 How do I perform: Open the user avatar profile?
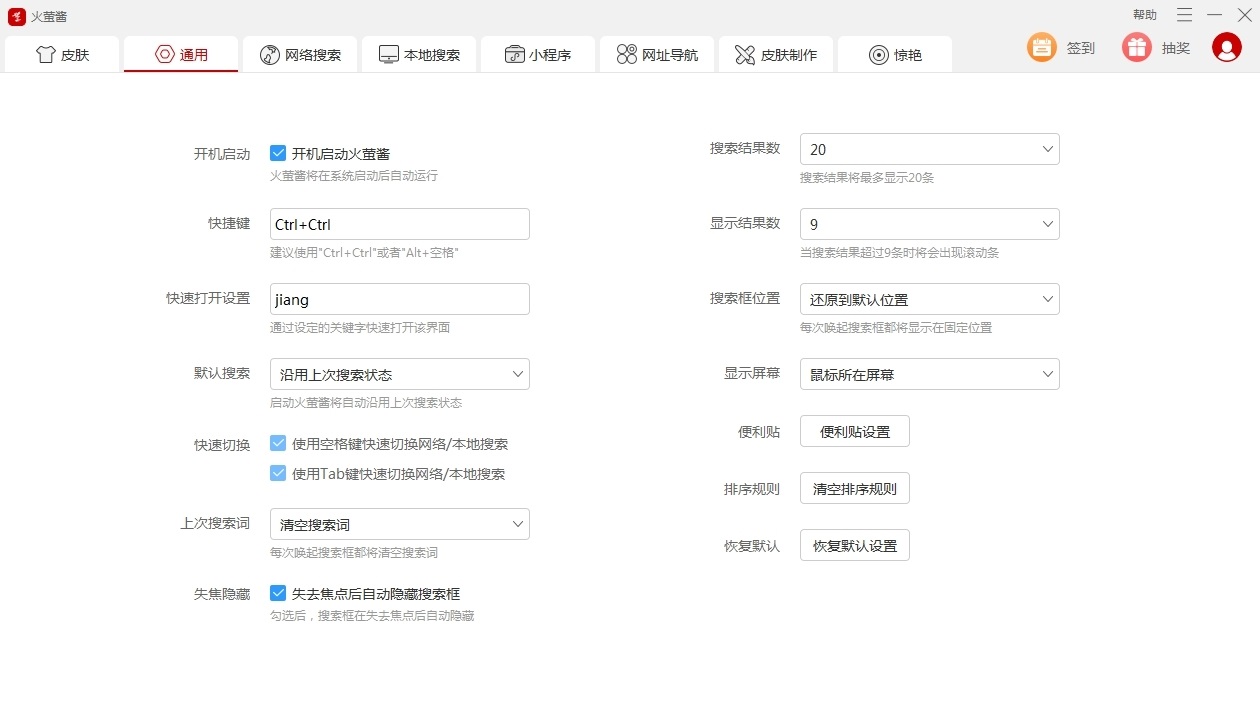point(1226,47)
